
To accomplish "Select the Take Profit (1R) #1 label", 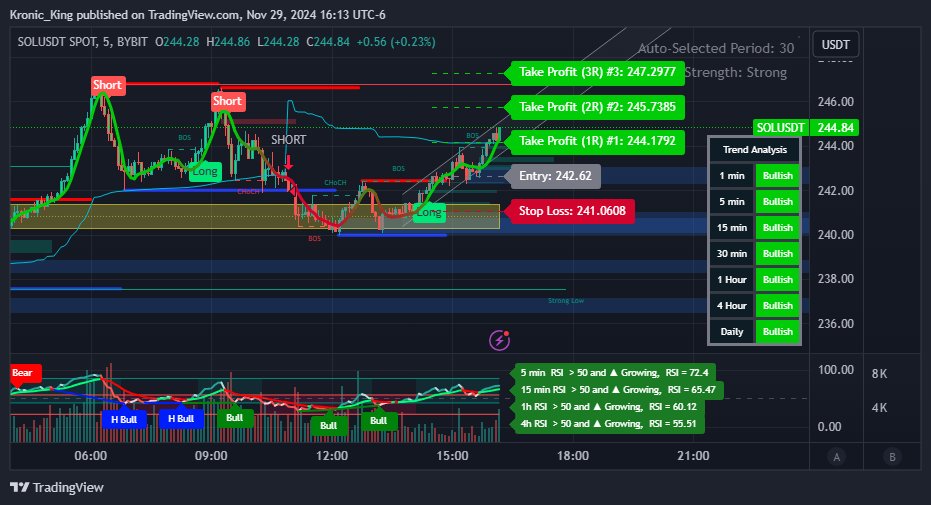I will click(x=597, y=141).
